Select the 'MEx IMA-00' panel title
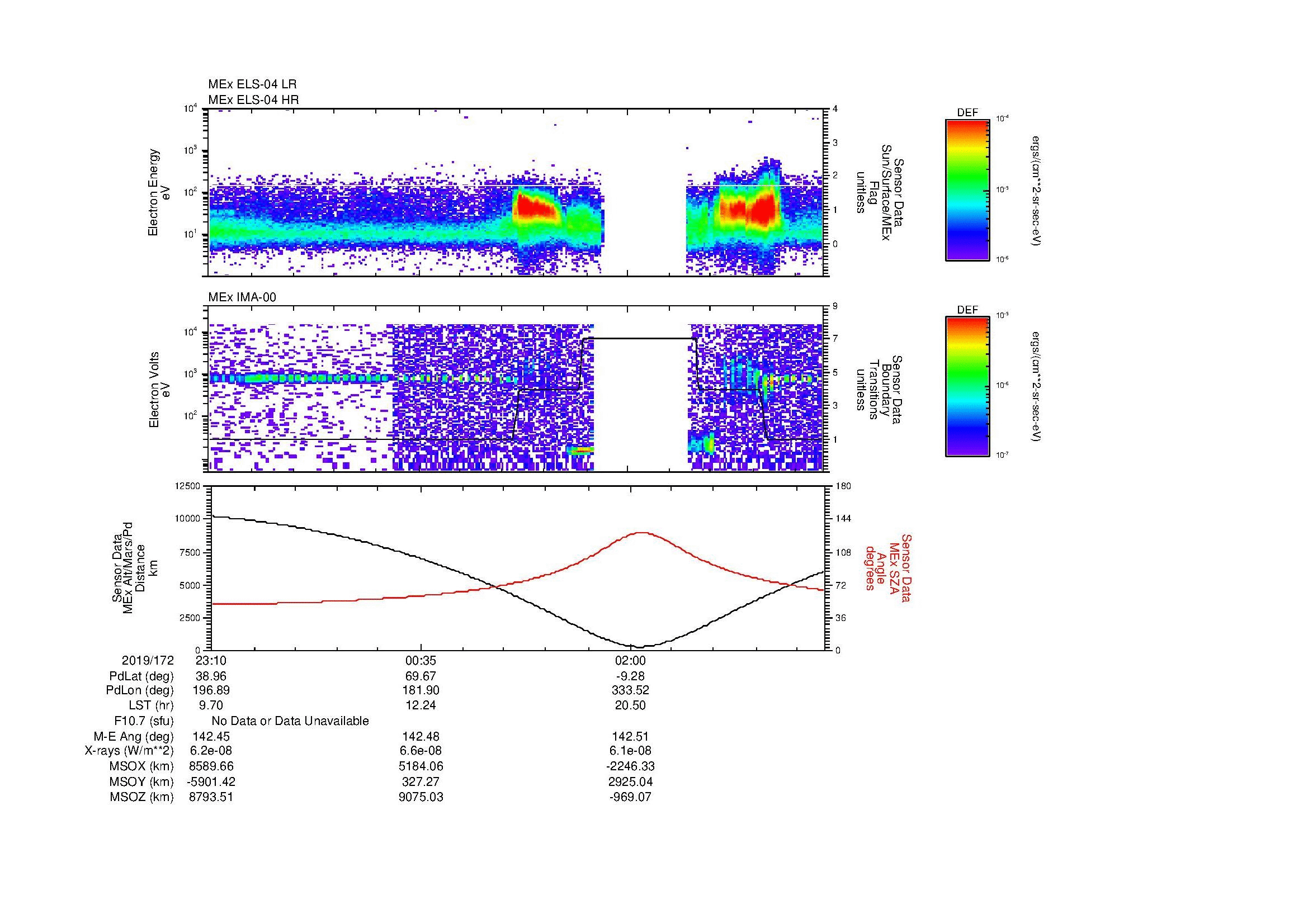This screenshot has width=1308, height=924. click(242, 297)
